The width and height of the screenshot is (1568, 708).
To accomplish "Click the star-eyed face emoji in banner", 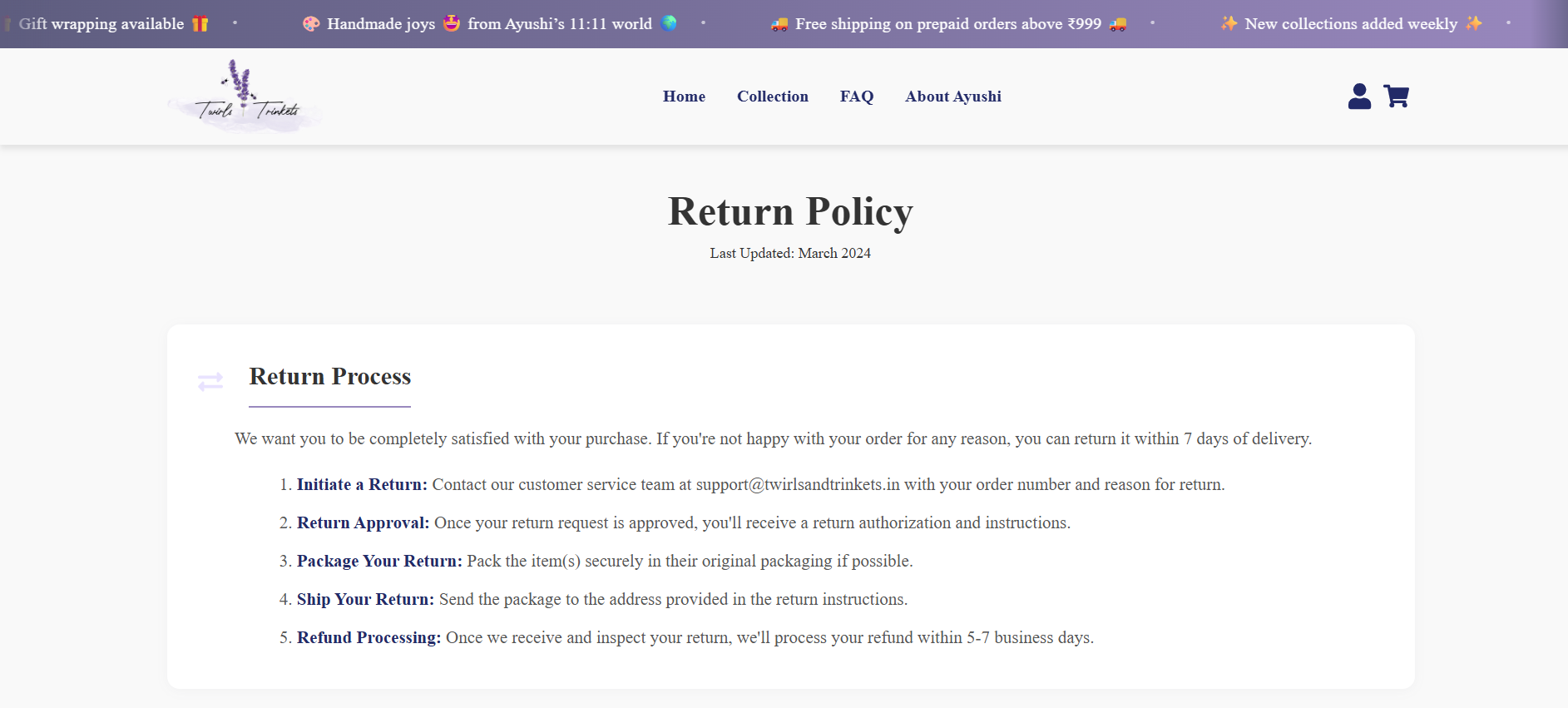I will (x=452, y=23).
